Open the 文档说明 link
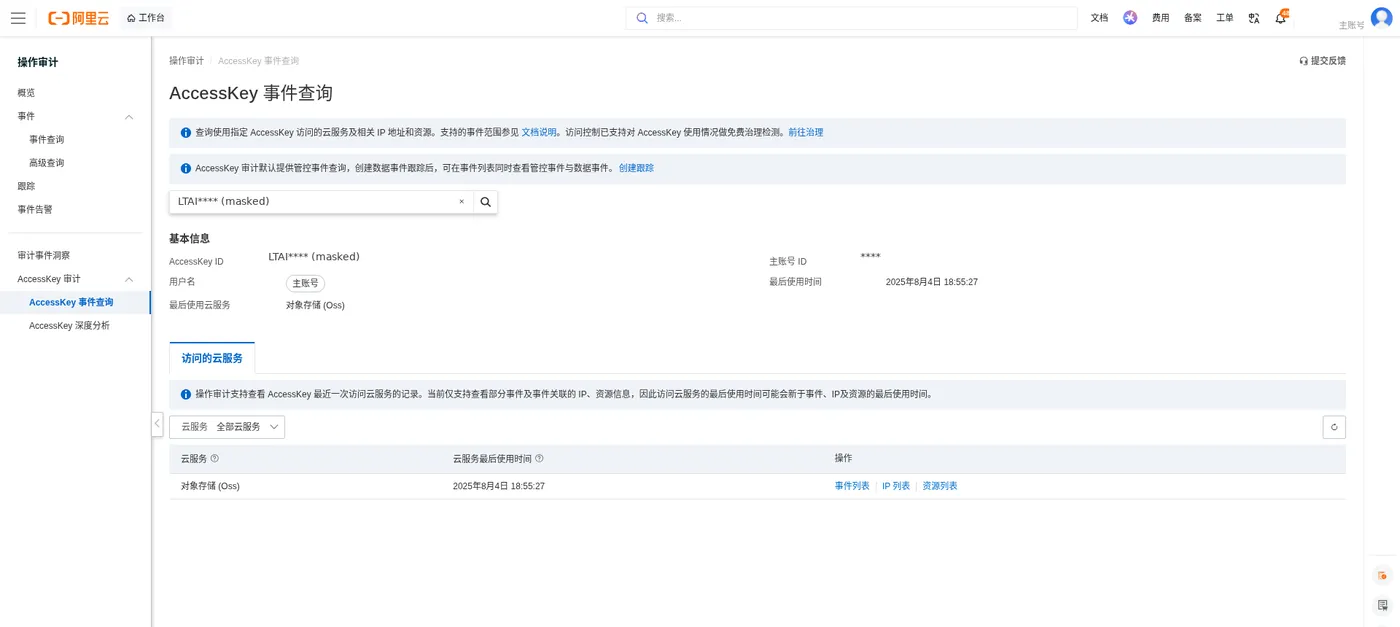The height and width of the screenshot is (627, 1400). tap(539, 133)
